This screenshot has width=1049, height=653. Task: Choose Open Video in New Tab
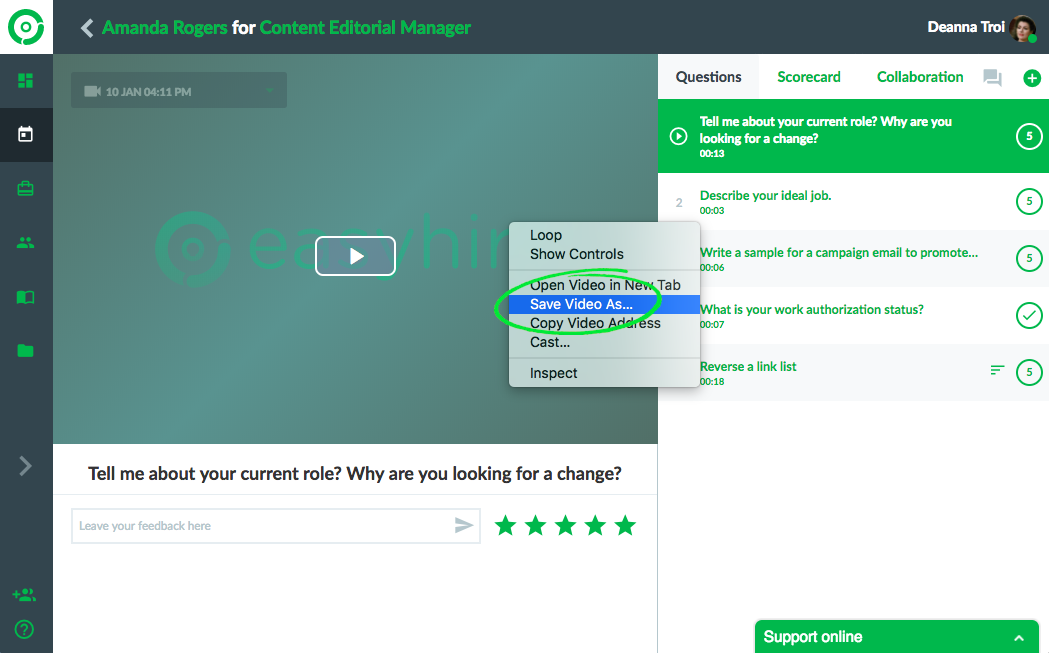604,285
